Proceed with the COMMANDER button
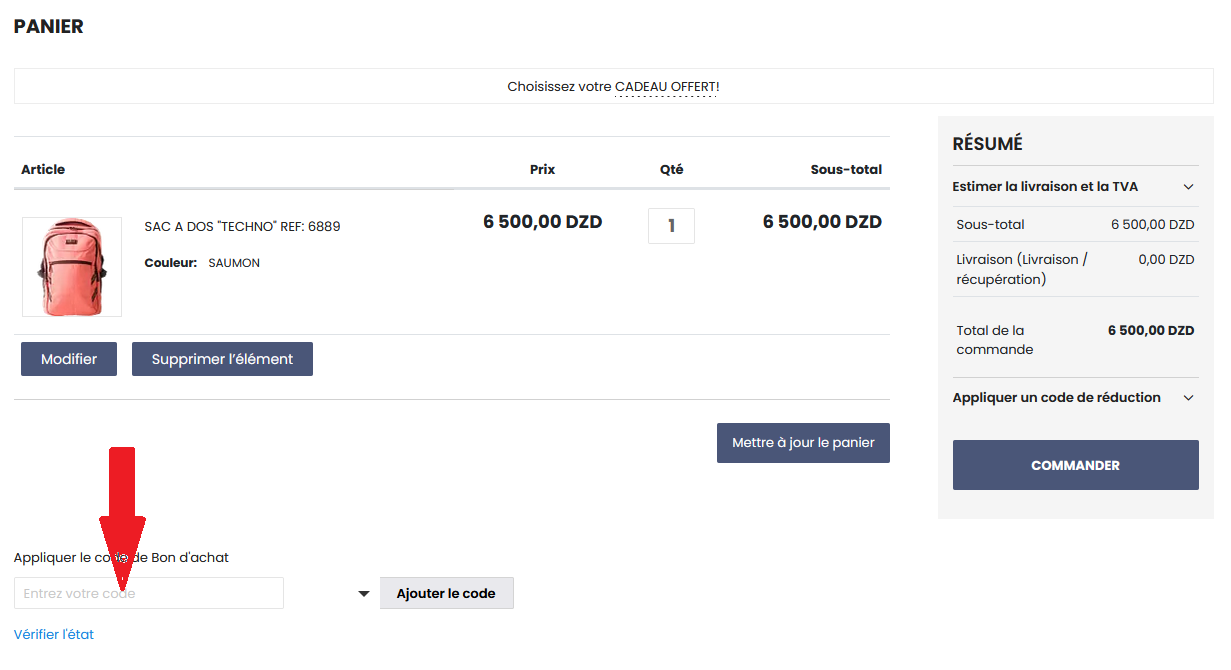Image resolution: width=1231 pixels, height=670 pixels. click(x=1075, y=465)
